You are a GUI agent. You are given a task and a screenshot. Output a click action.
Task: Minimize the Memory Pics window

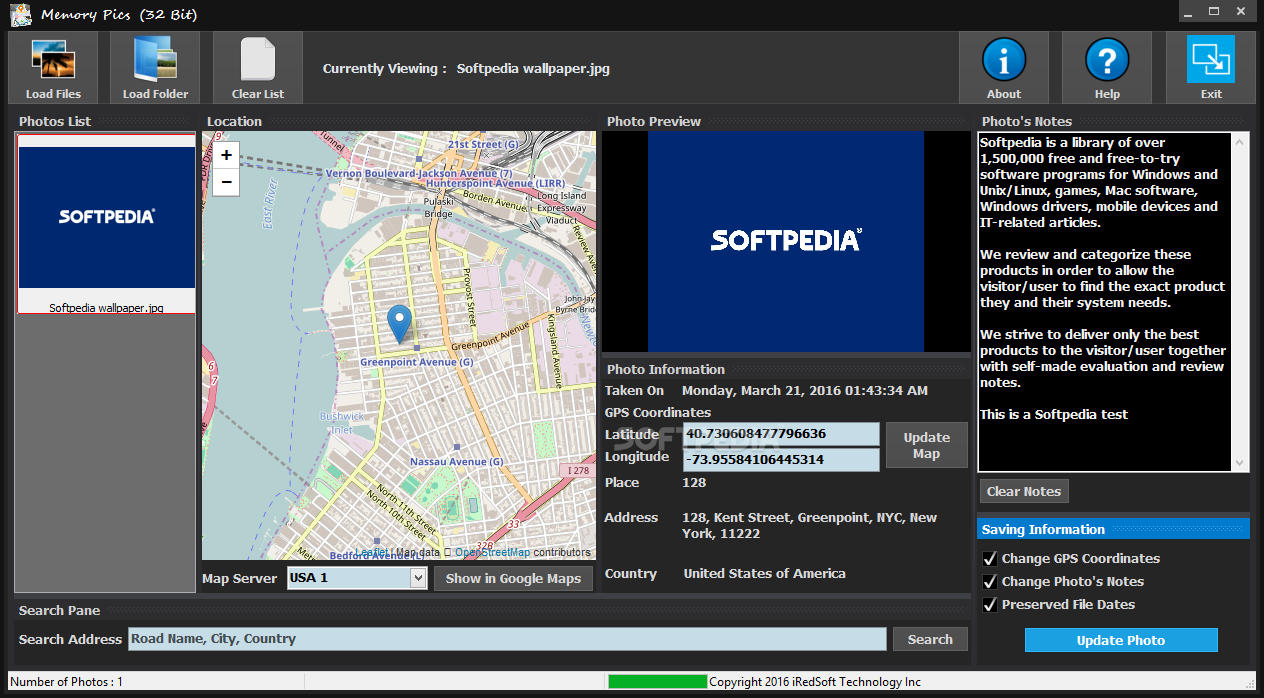1186,11
